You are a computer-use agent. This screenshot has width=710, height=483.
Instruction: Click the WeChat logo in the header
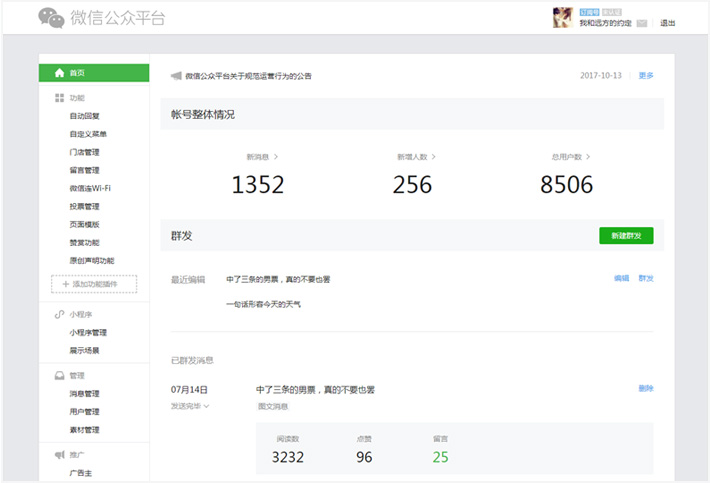(51, 17)
